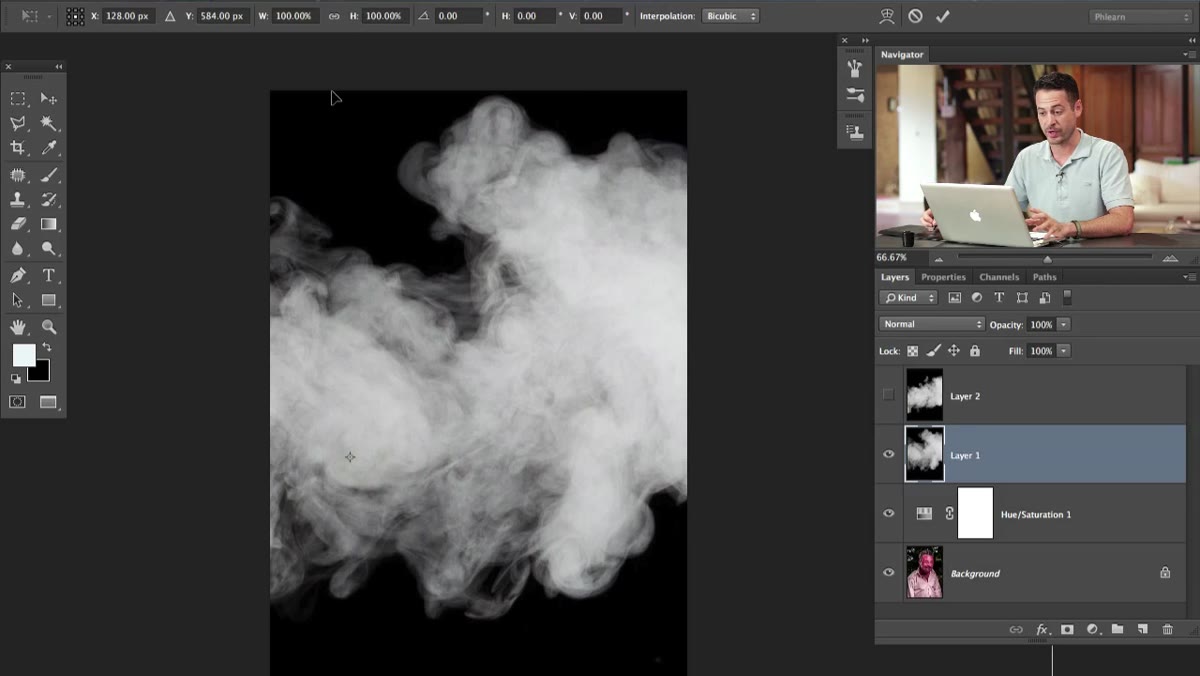Hide Layer 1 with eye icon

pos(888,454)
